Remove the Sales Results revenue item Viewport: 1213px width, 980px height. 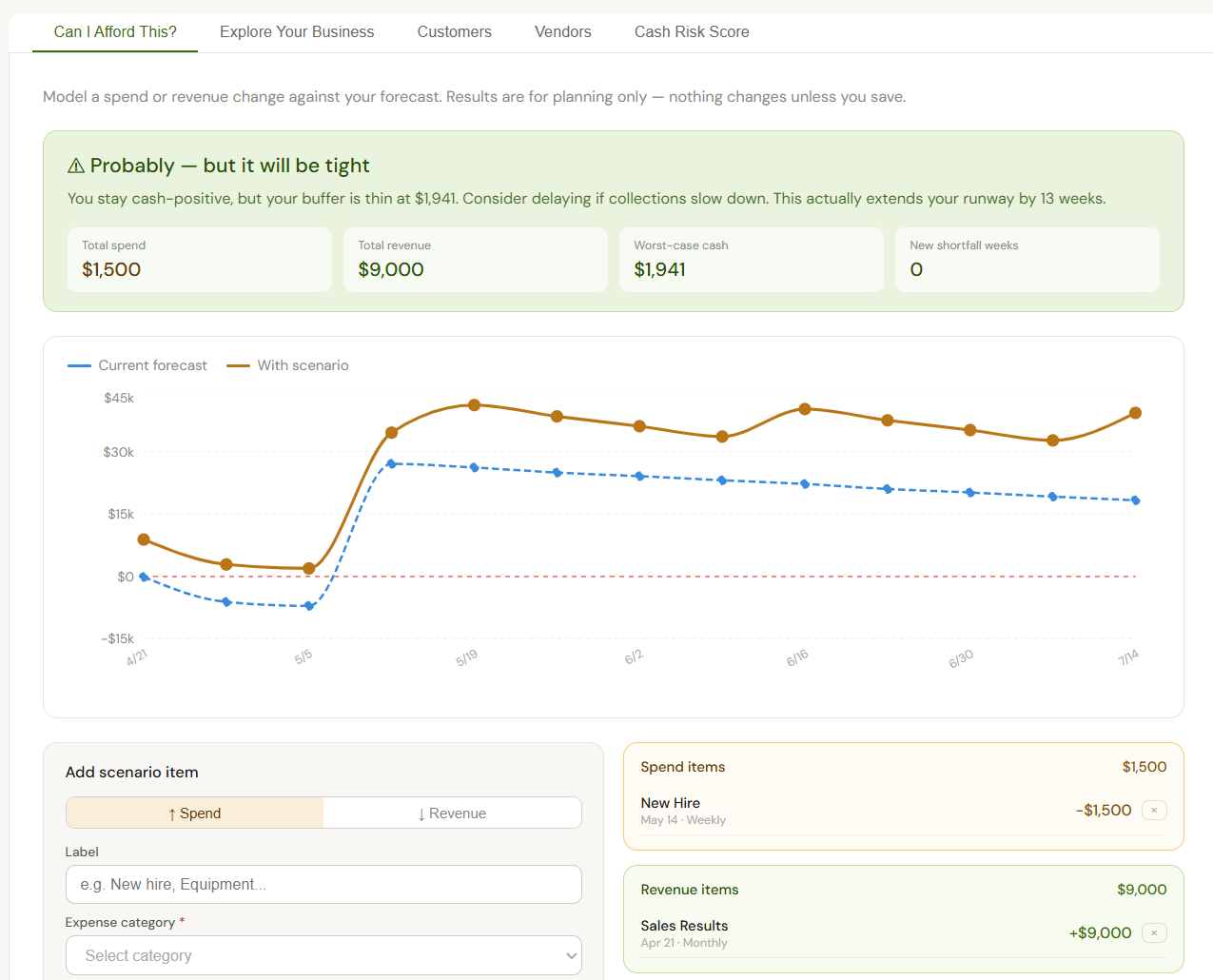(1154, 933)
